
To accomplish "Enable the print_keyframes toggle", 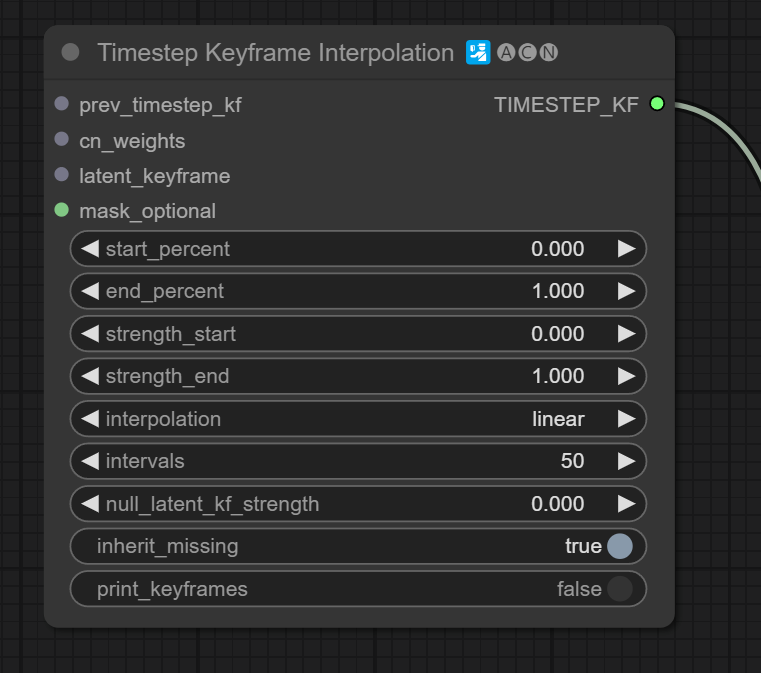I will (x=619, y=589).
